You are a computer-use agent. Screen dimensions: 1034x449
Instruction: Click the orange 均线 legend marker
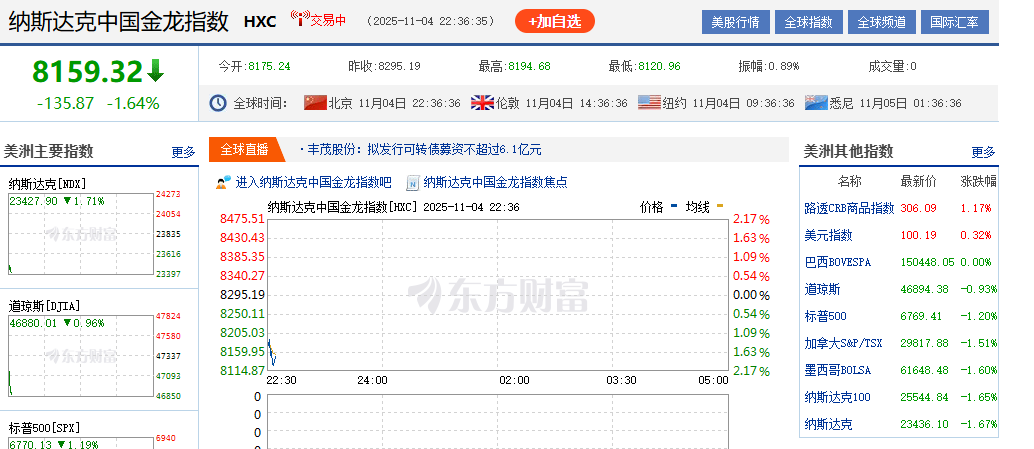(x=719, y=207)
